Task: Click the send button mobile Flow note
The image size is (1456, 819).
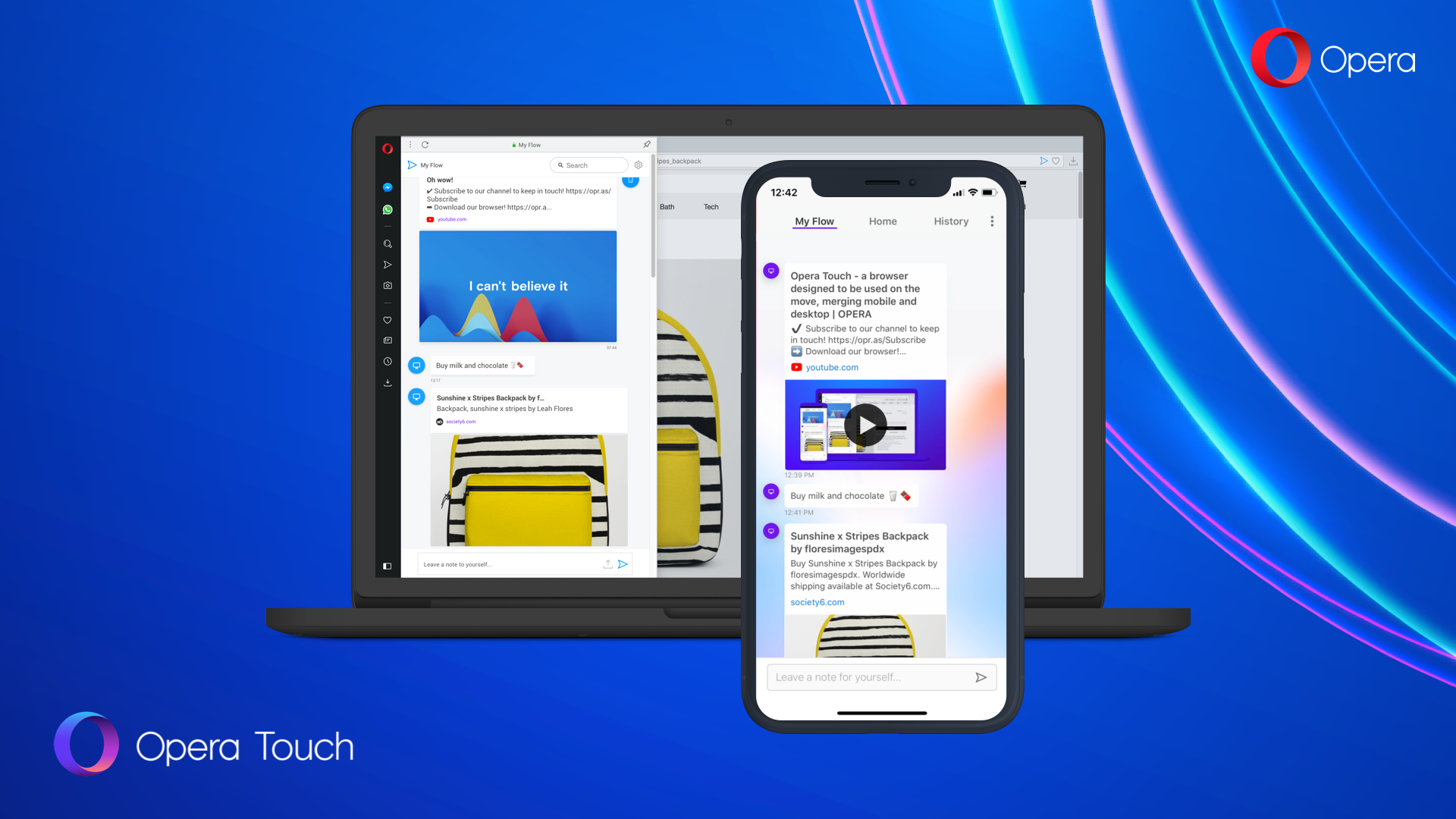Action: tap(981, 677)
